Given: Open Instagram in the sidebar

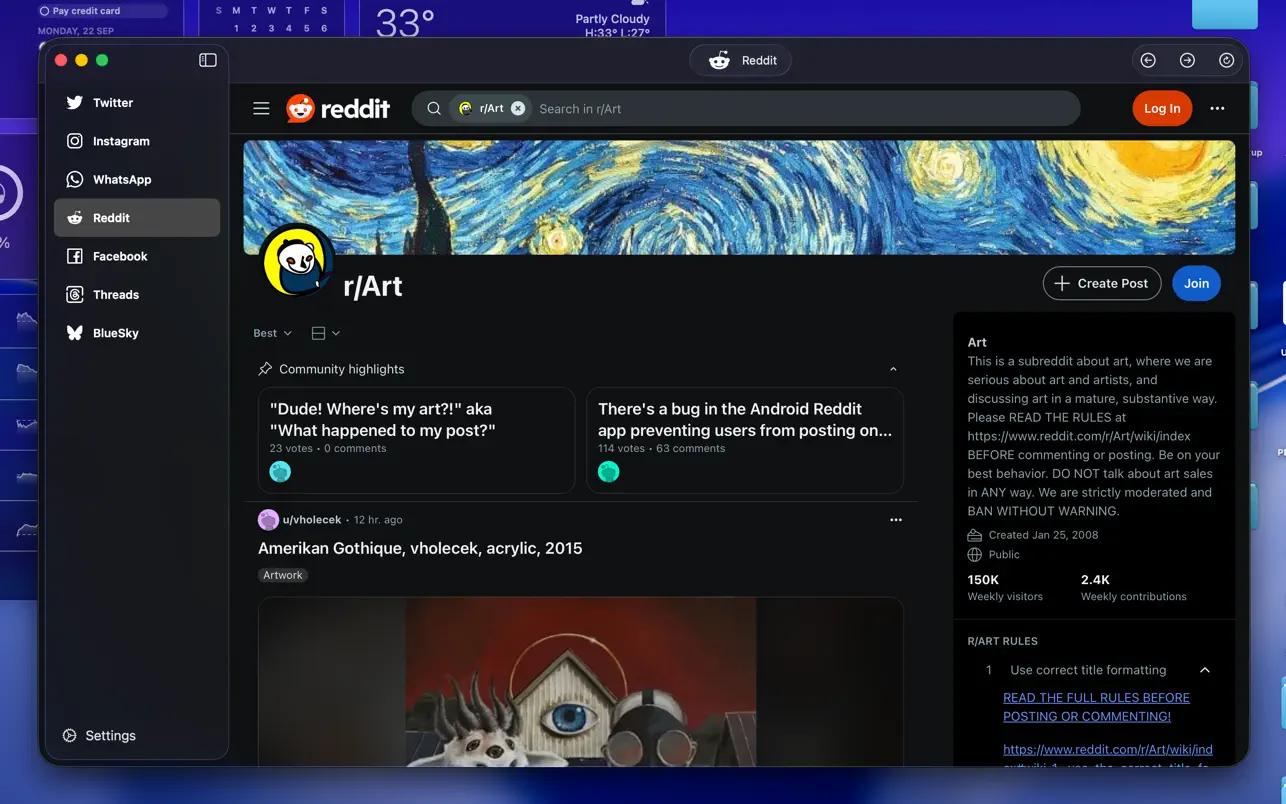Looking at the screenshot, I should click(137, 141).
